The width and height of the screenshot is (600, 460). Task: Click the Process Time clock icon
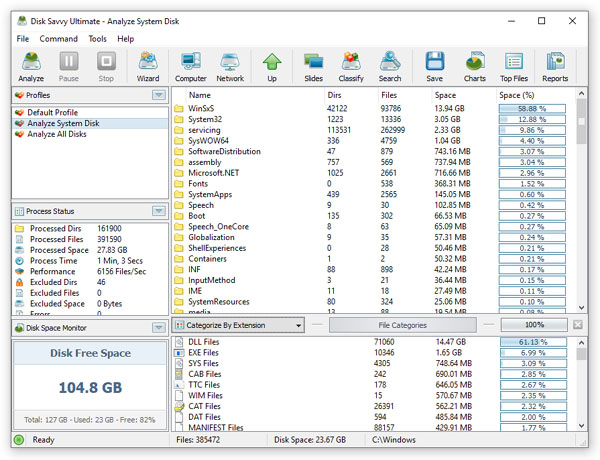[20, 261]
